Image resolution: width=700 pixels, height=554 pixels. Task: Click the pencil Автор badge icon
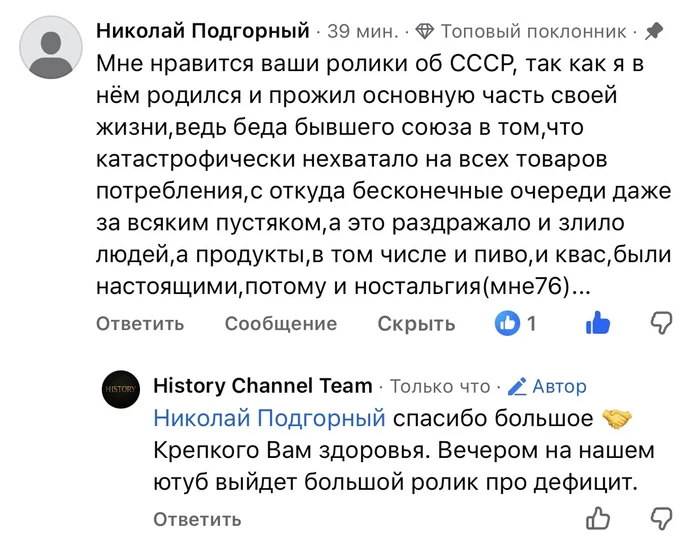coord(517,386)
